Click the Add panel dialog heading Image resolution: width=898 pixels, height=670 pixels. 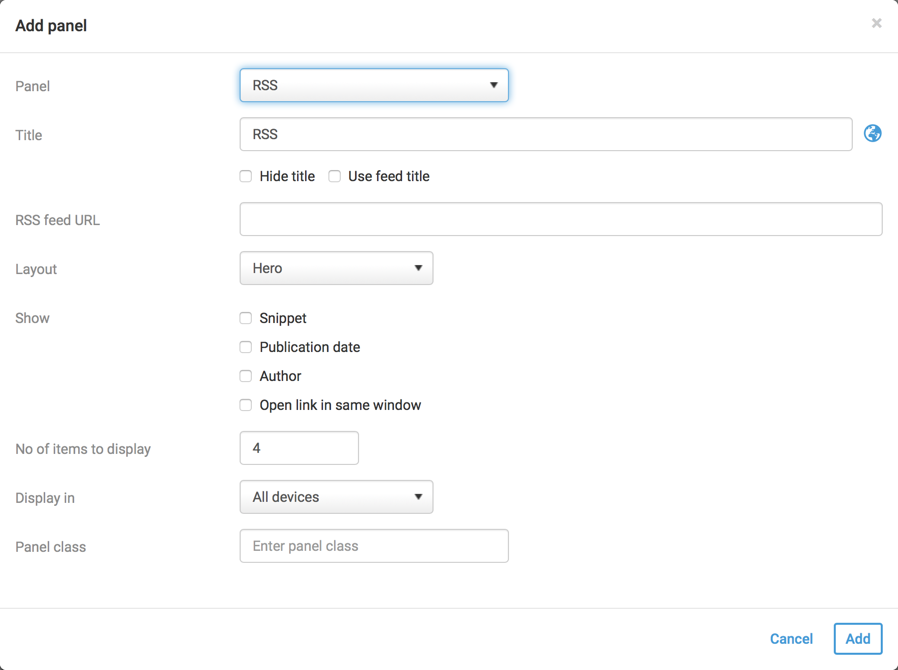(x=51, y=26)
